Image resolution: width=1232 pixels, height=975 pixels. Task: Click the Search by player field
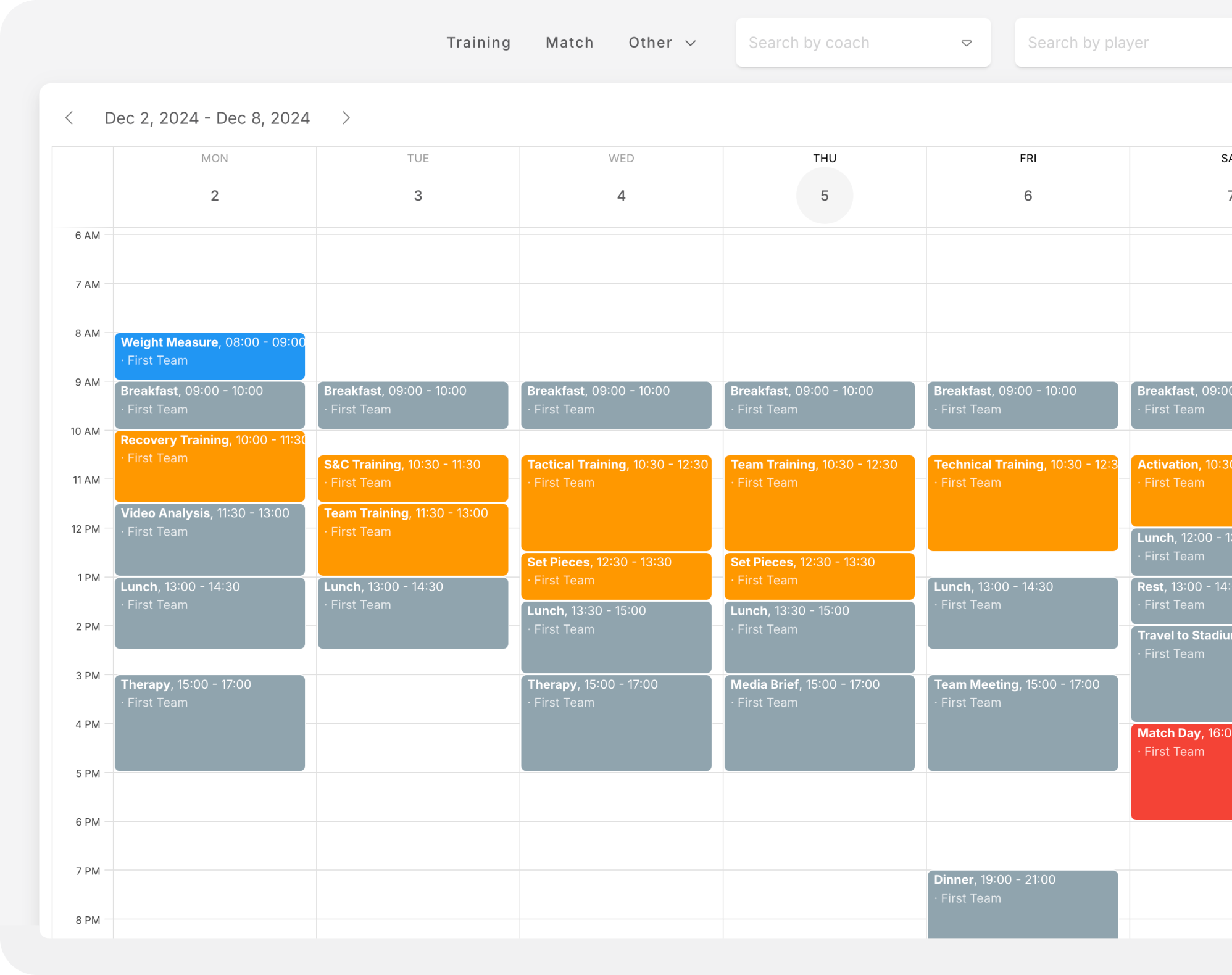click(x=1111, y=43)
